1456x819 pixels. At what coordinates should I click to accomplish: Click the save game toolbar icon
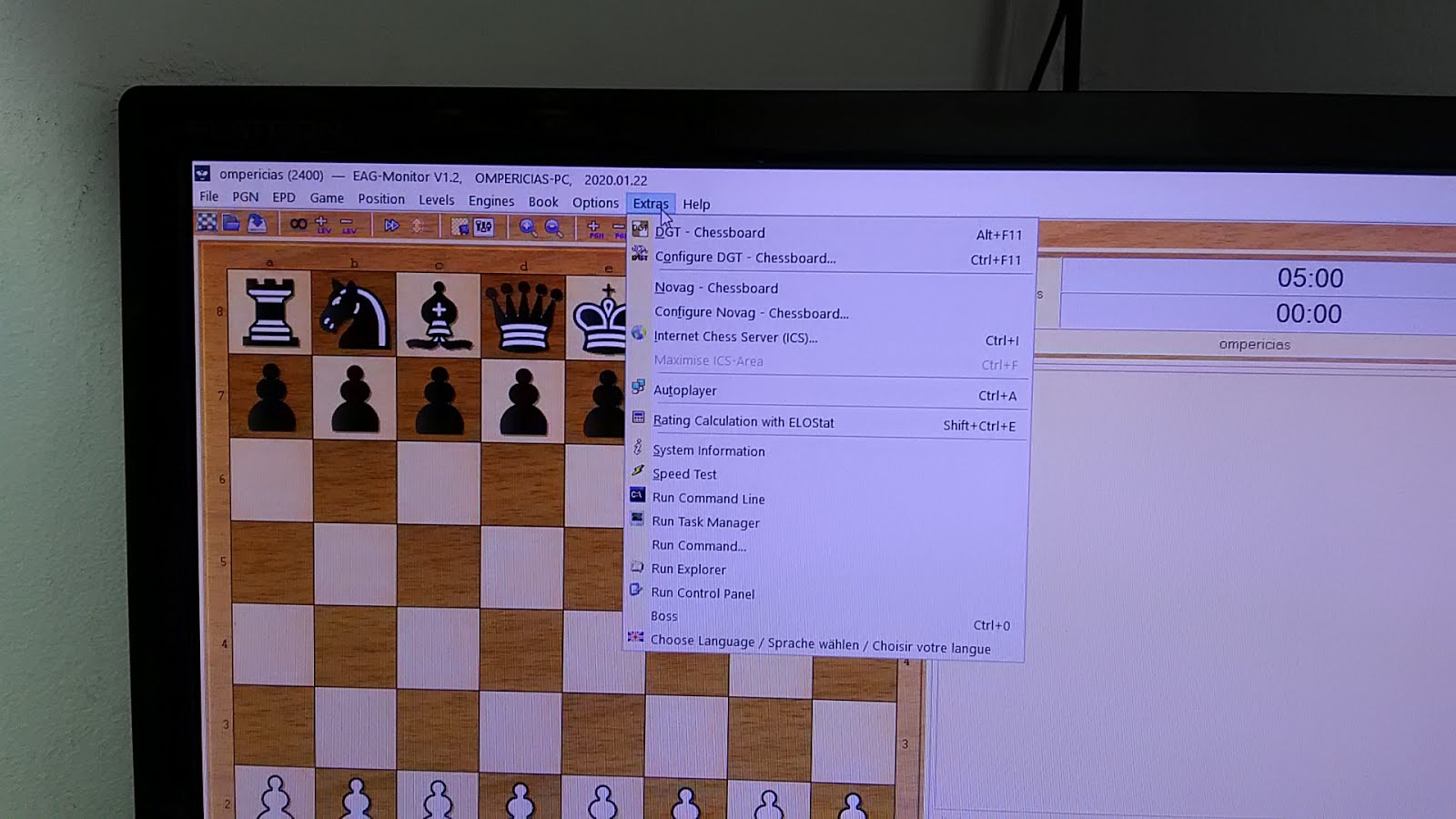click(257, 223)
